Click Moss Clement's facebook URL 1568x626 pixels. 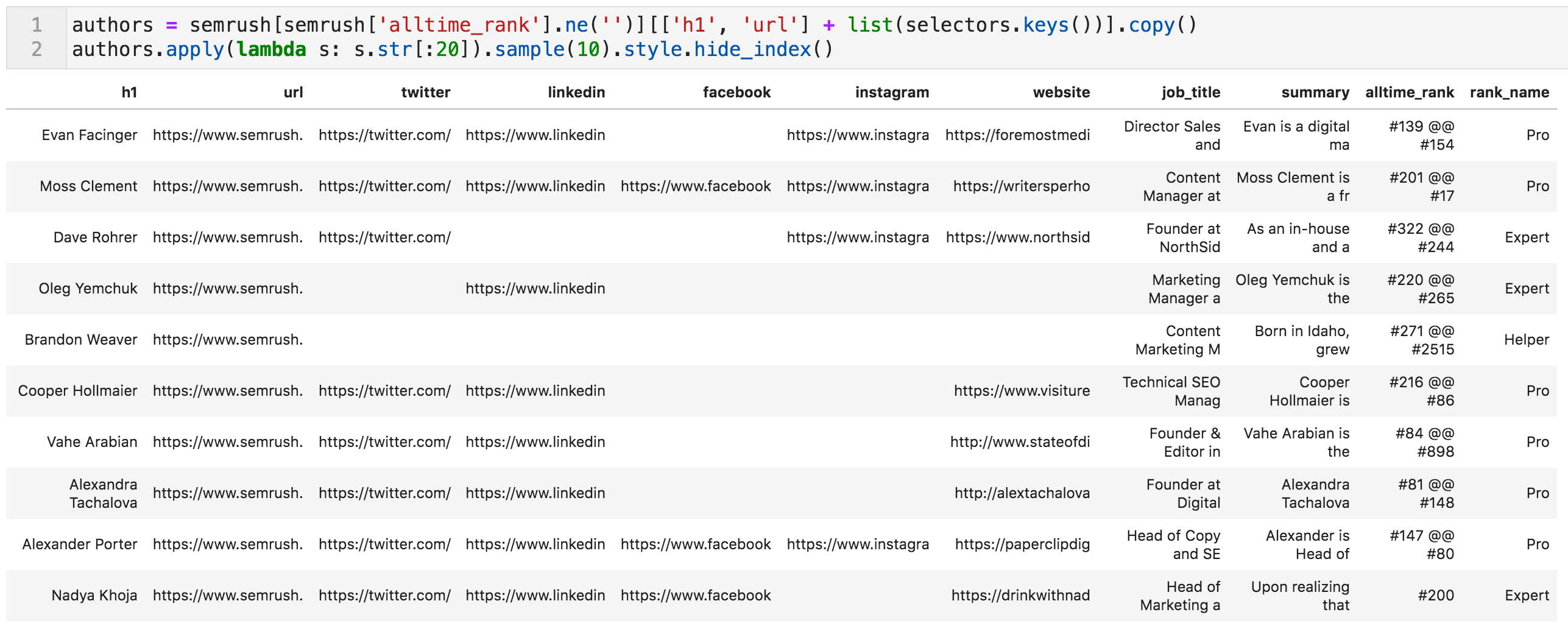click(x=695, y=186)
